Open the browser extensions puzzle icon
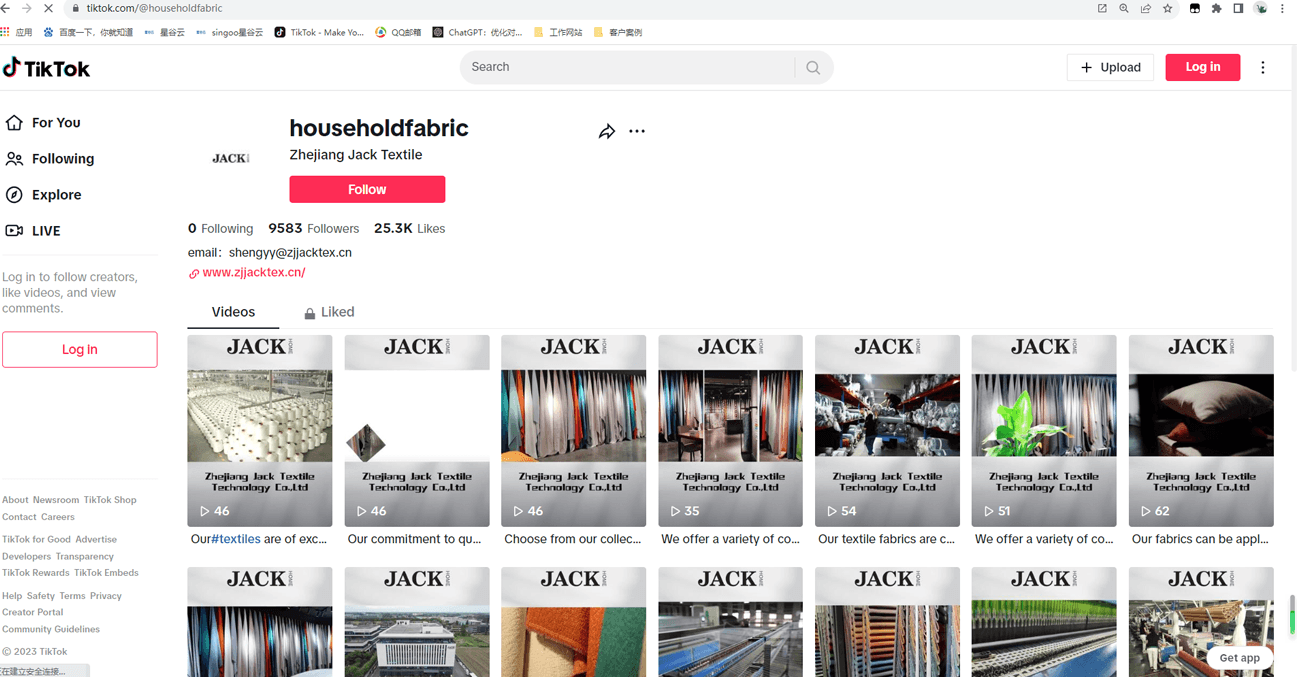 (1216, 8)
